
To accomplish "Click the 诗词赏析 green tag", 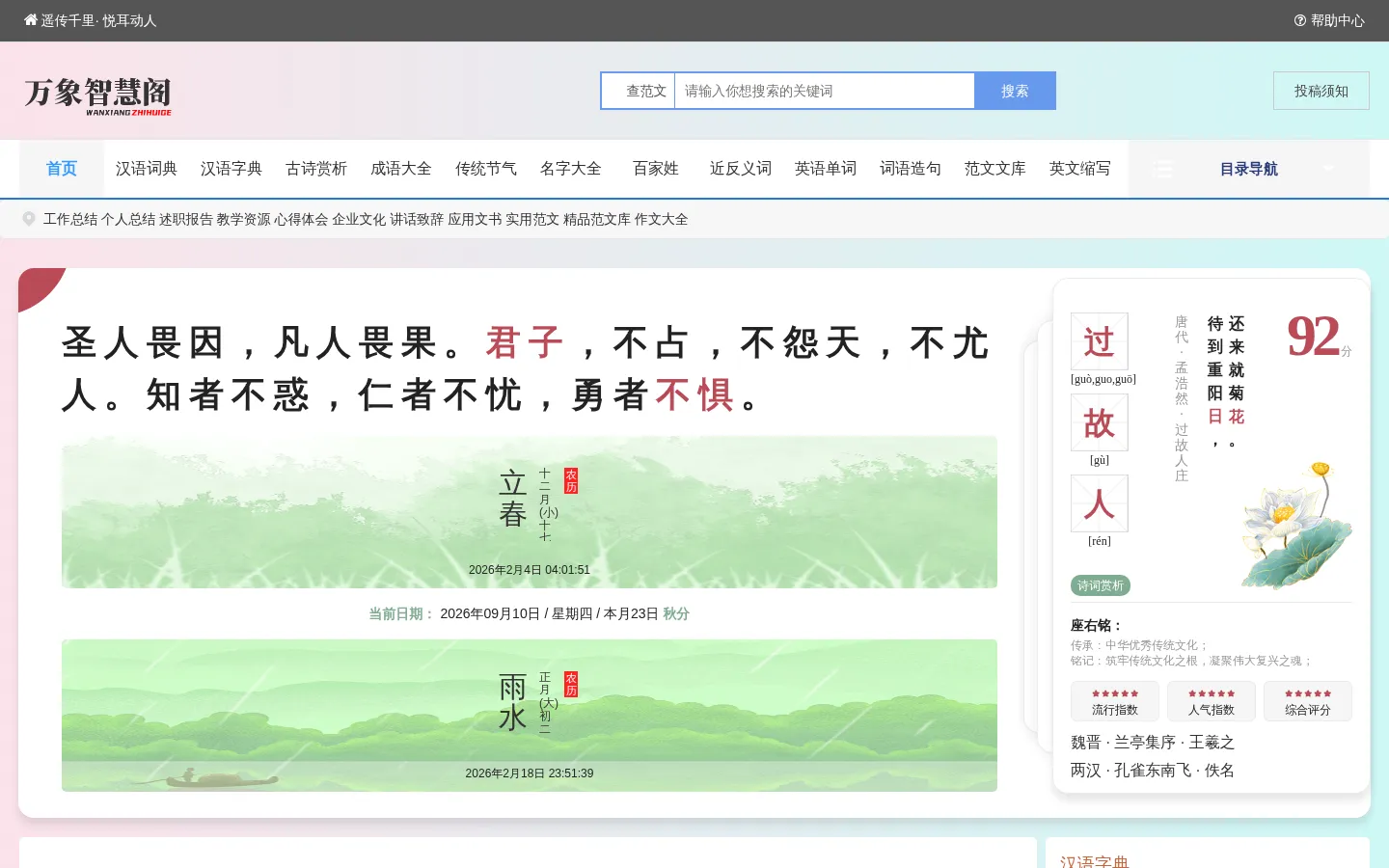I will (1101, 585).
